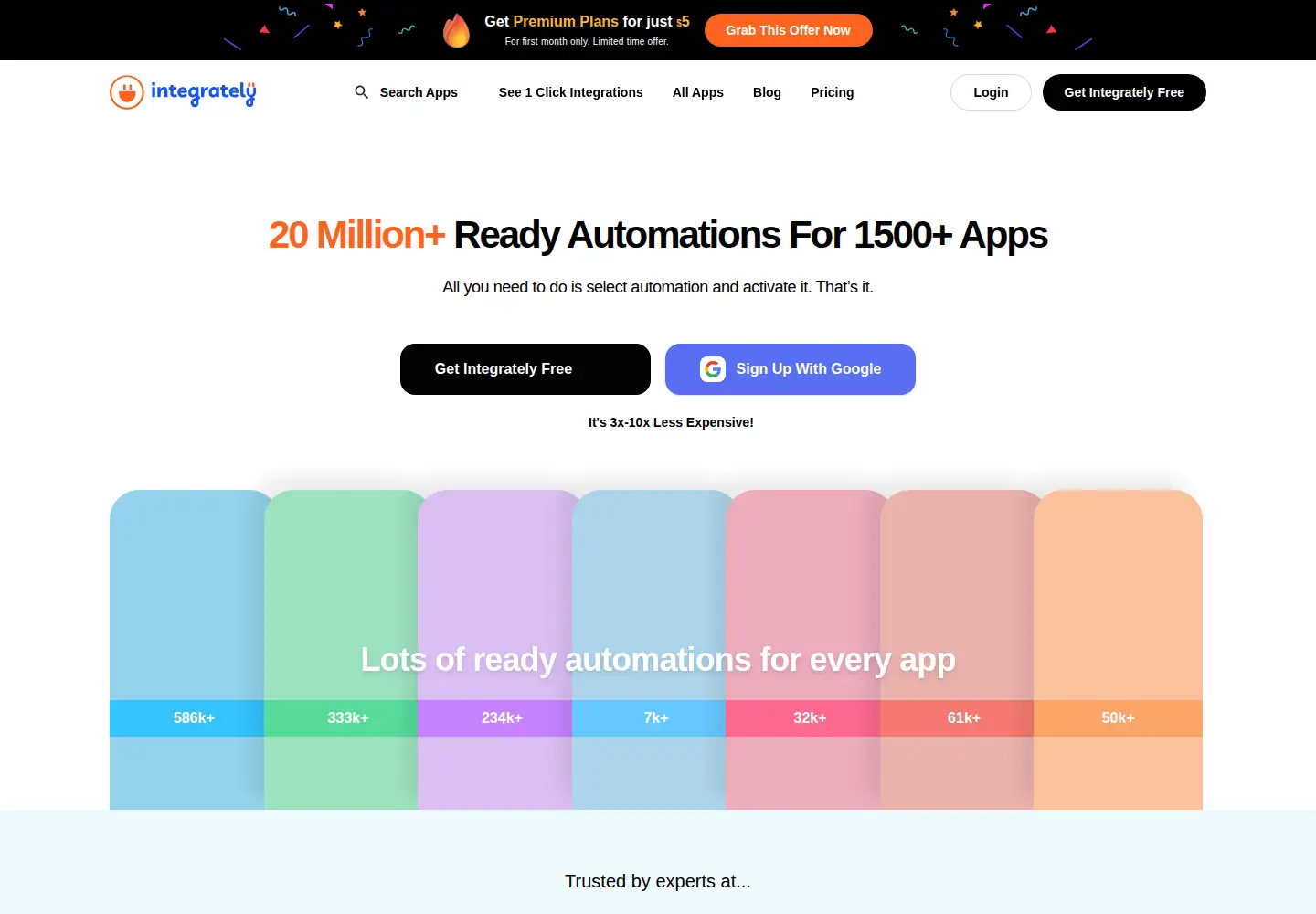View the Pricing page

pyautogui.click(x=833, y=92)
